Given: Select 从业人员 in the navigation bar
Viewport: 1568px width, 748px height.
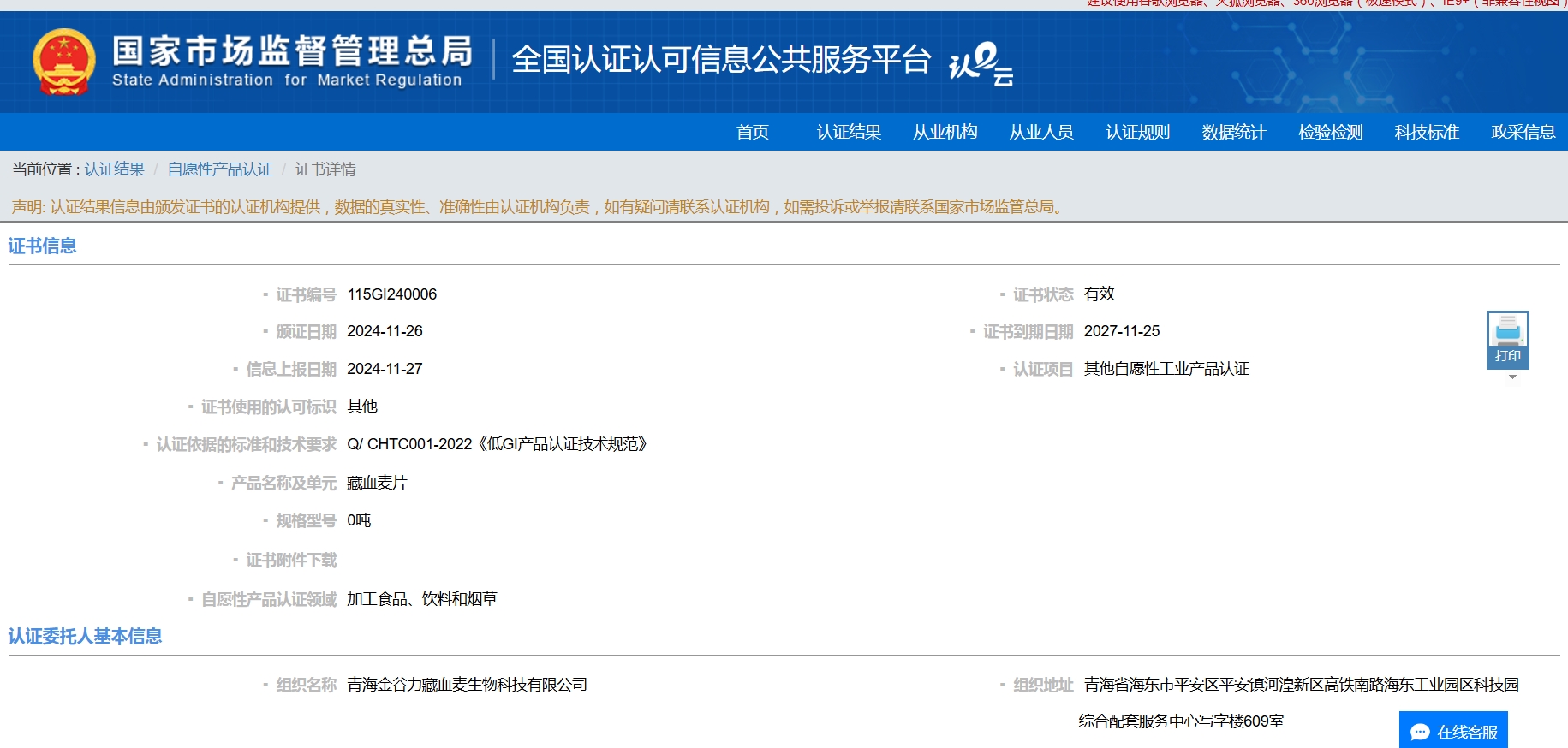Looking at the screenshot, I should click(x=1041, y=132).
